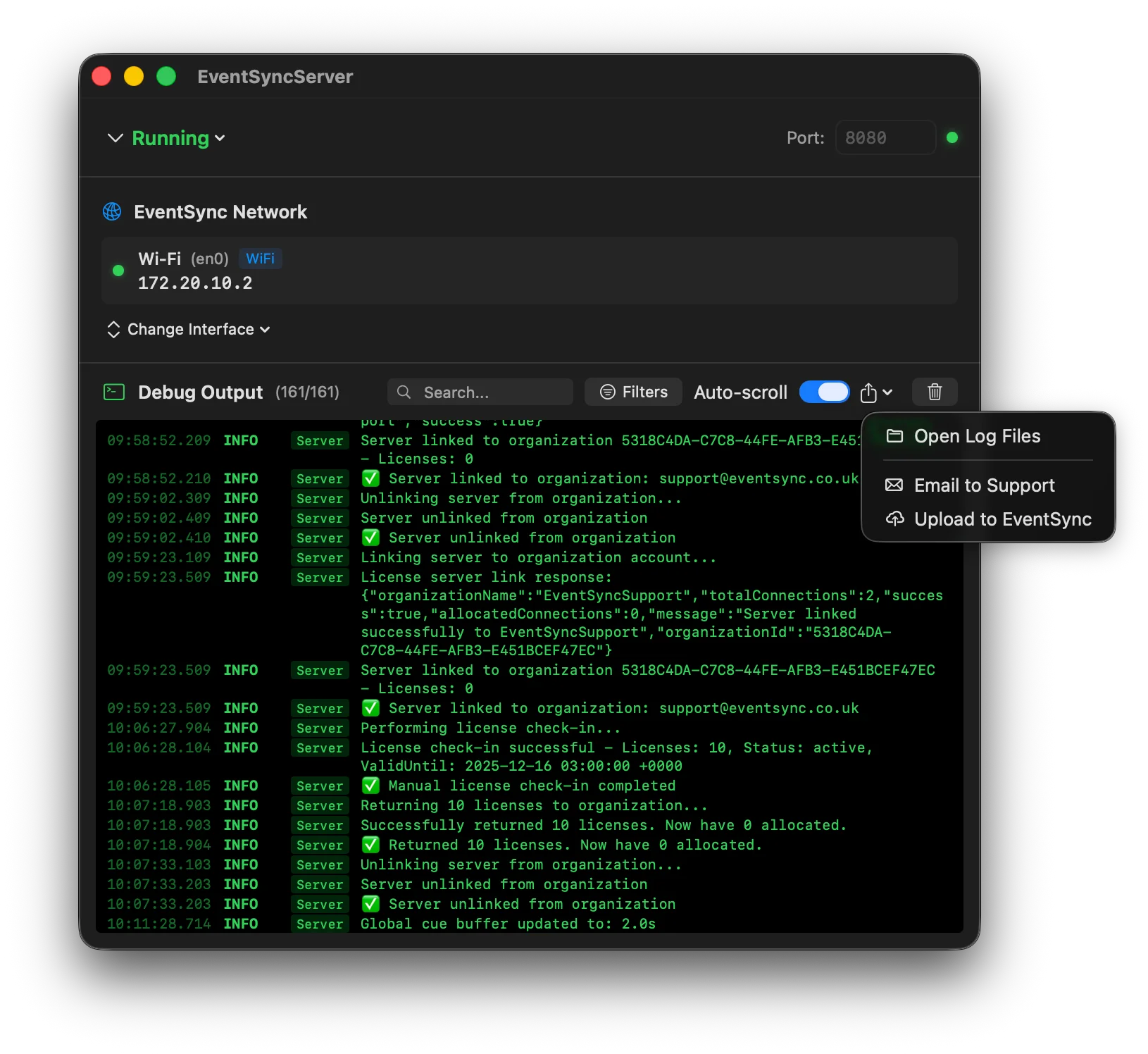Click the Wi-Fi connection status dot

point(118,271)
